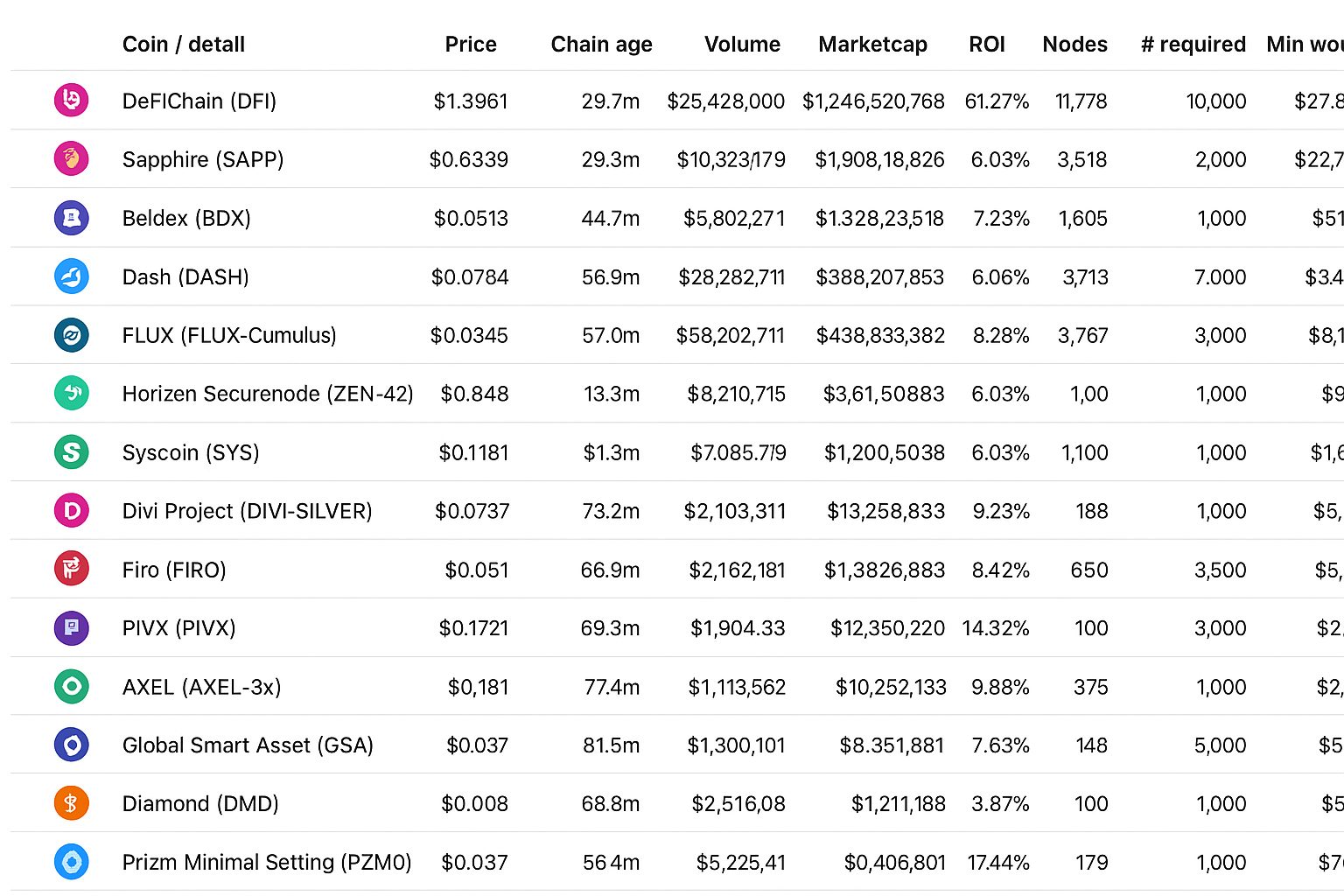Sort table by Price column header
The width and height of the screenshot is (1344, 896).
tap(470, 45)
